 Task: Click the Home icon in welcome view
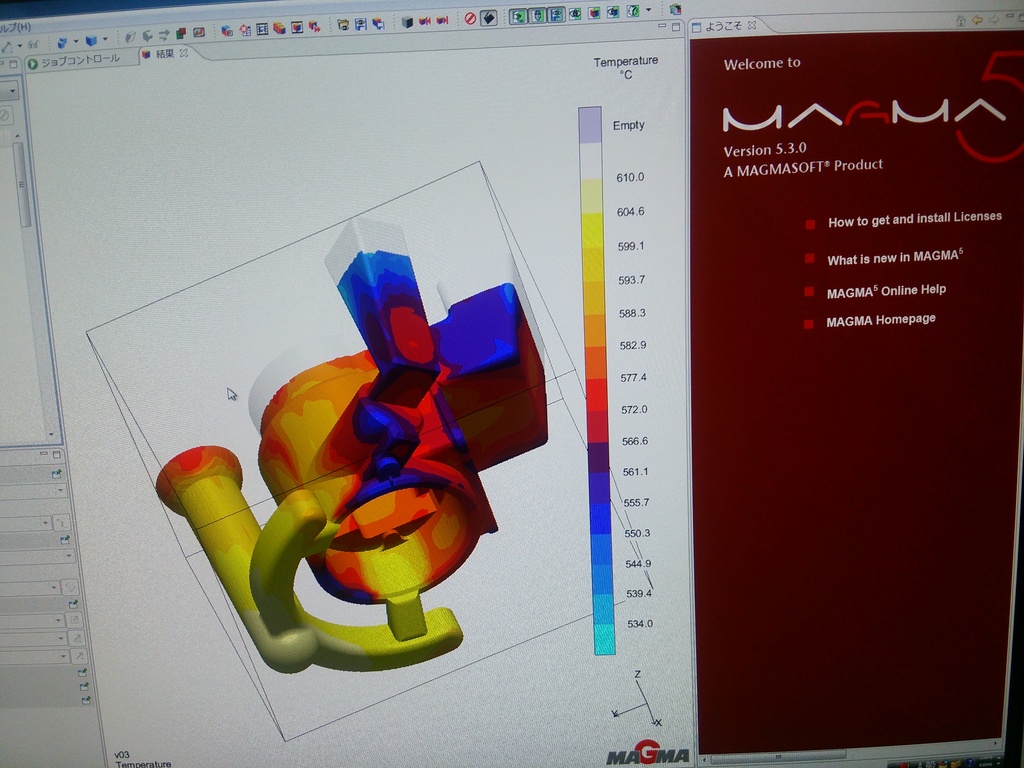[960, 22]
